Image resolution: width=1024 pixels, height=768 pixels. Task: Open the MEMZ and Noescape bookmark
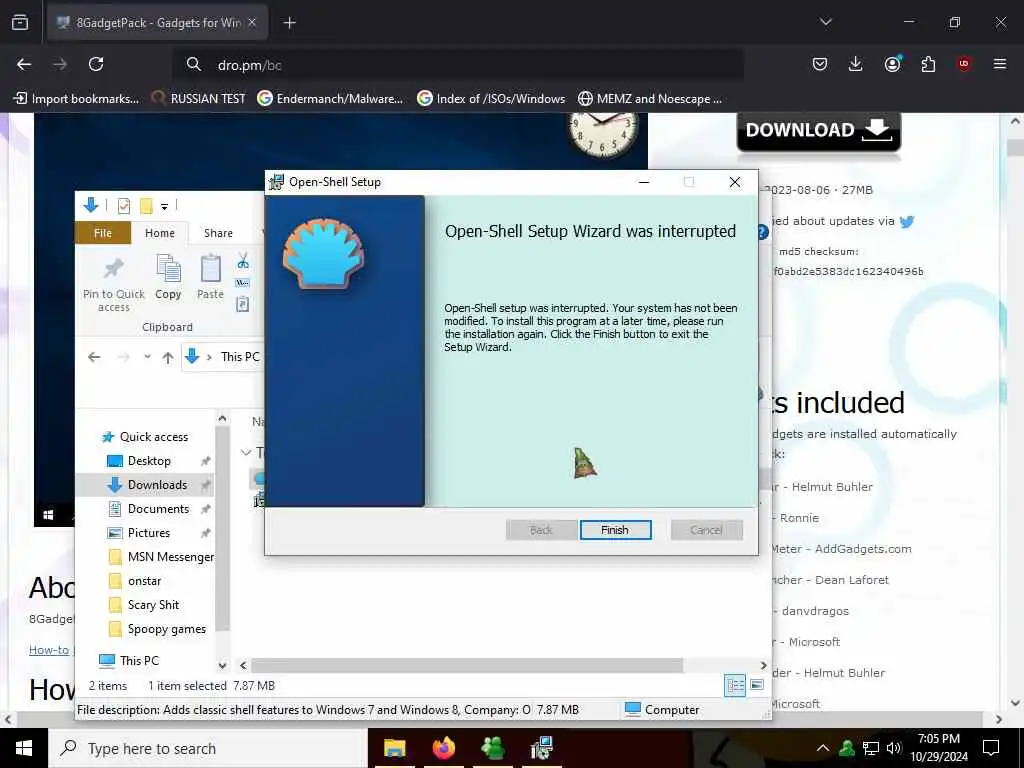[650, 99]
